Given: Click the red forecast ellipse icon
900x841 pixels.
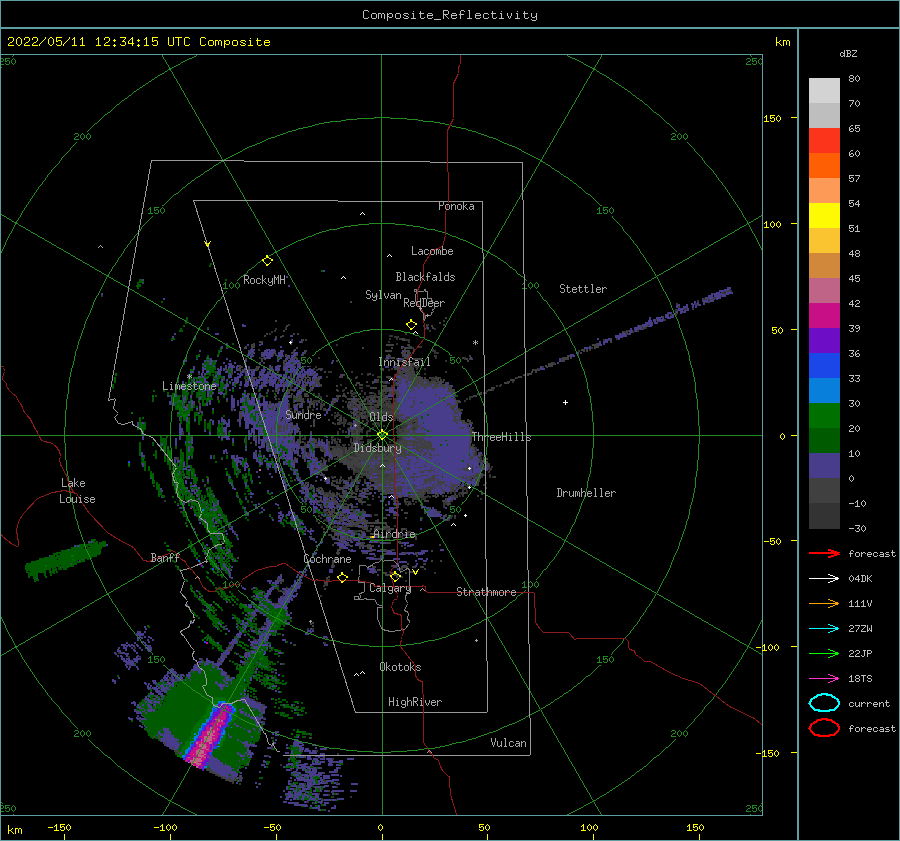Looking at the screenshot, I should (x=824, y=728).
